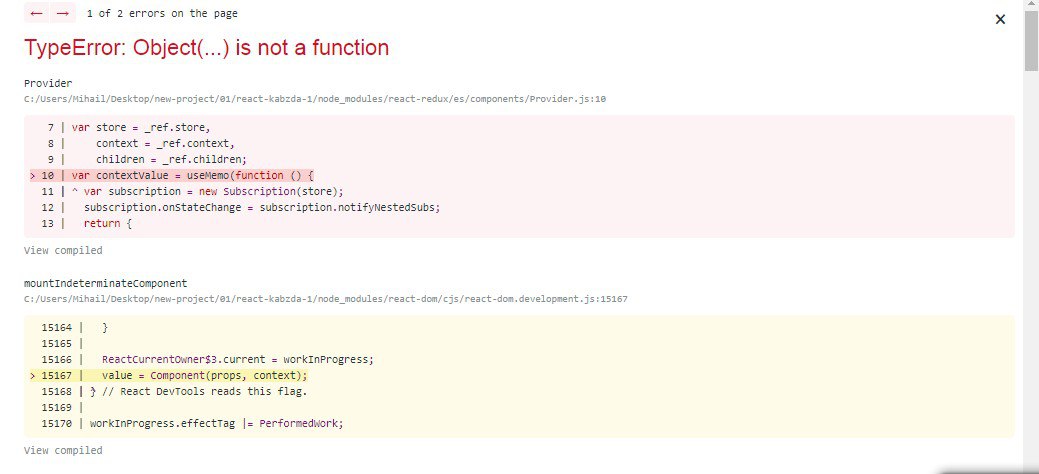Select the Provider function name
This screenshot has height=474, width=1039.
(48, 83)
